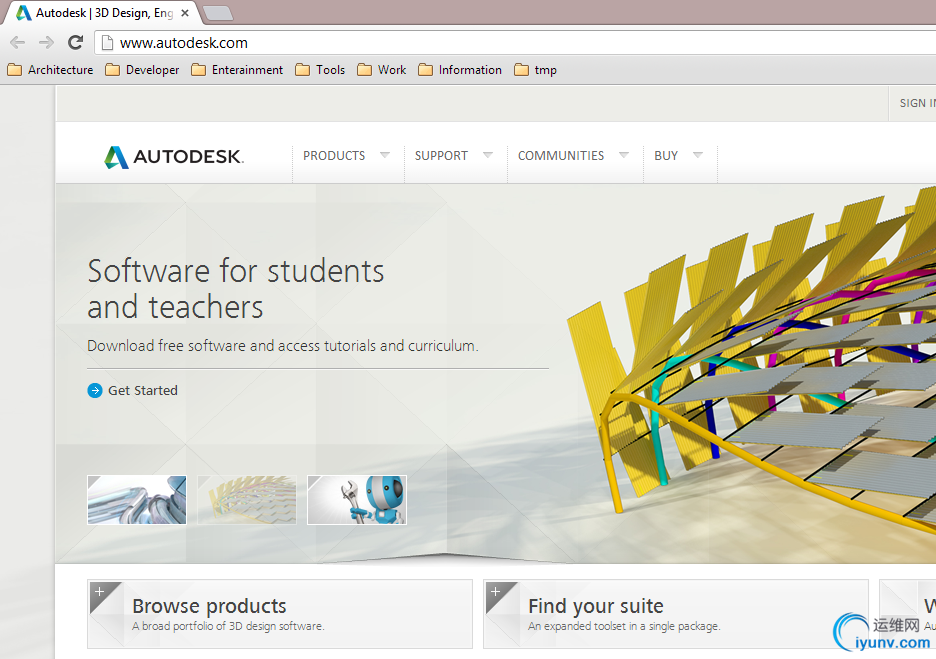Open the Enterainment bookmarks folder
This screenshot has height=659, width=936.
click(x=237, y=70)
